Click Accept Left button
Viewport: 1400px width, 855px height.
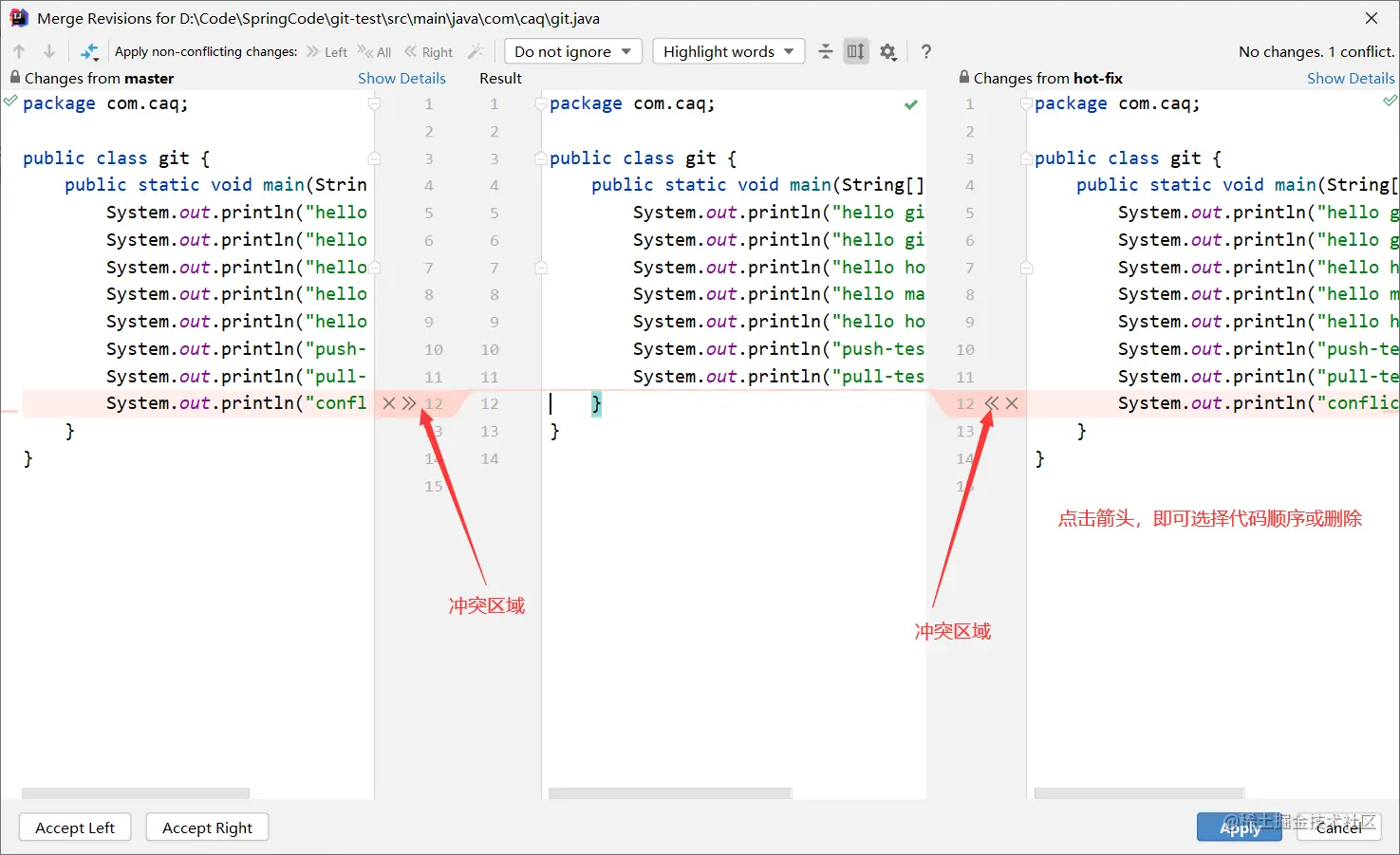click(x=75, y=827)
